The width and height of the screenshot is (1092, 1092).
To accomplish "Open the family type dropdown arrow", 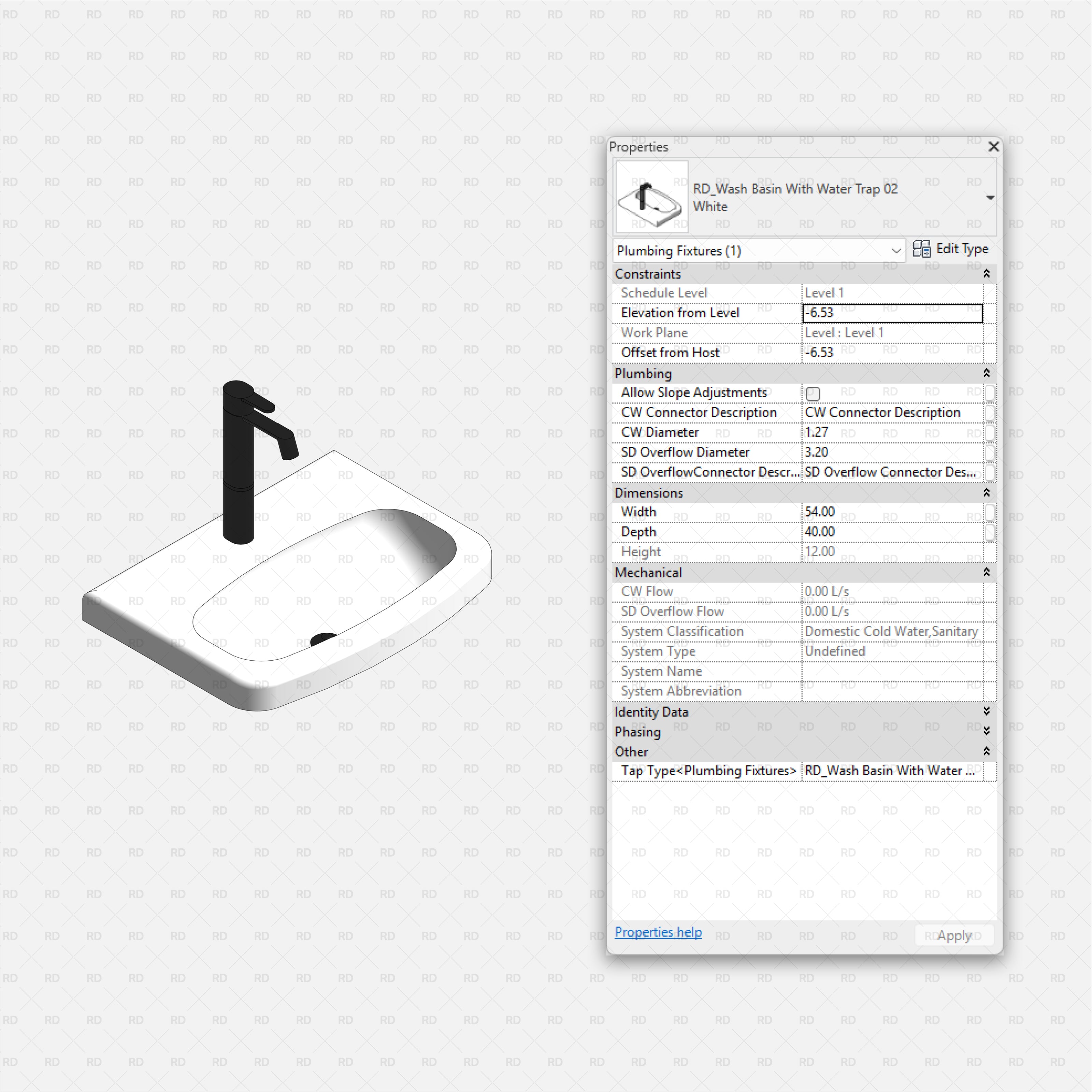I will pos(990,197).
